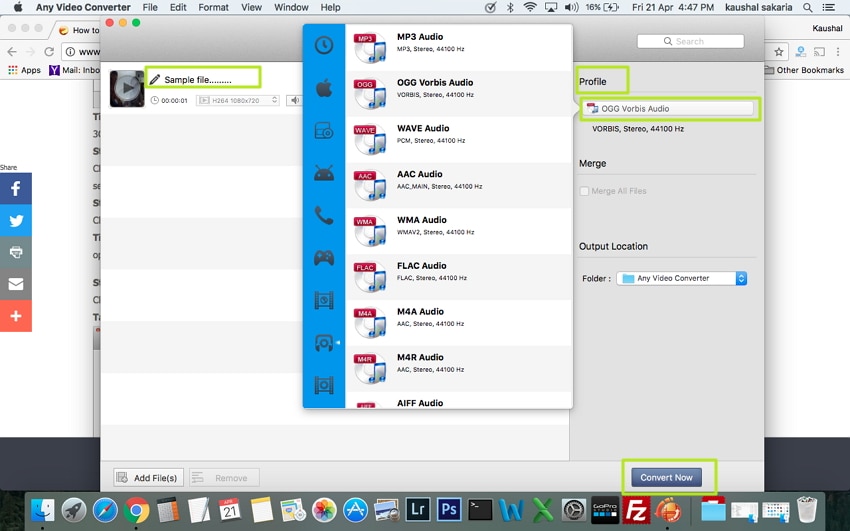The height and width of the screenshot is (531, 850).
Task: Select the game console category
Action: [324, 258]
